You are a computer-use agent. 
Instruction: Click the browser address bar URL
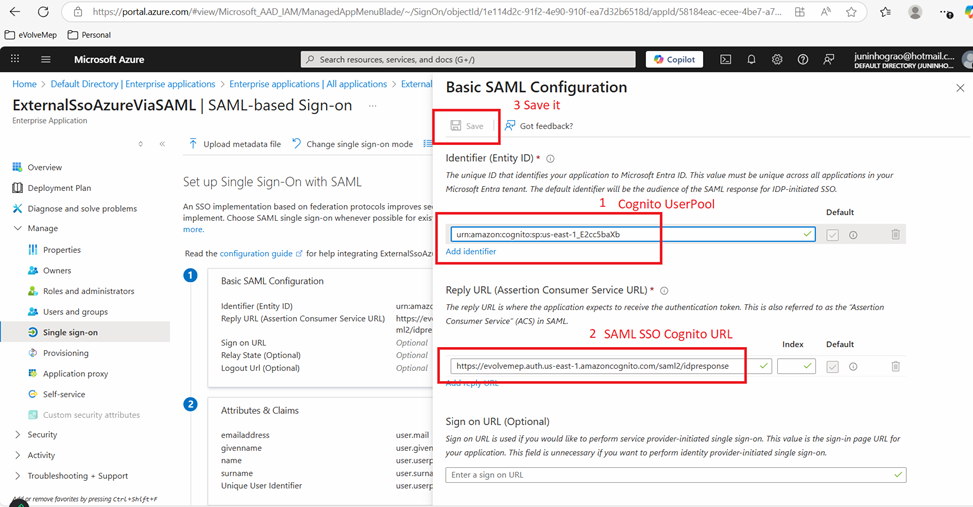click(x=437, y=12)
